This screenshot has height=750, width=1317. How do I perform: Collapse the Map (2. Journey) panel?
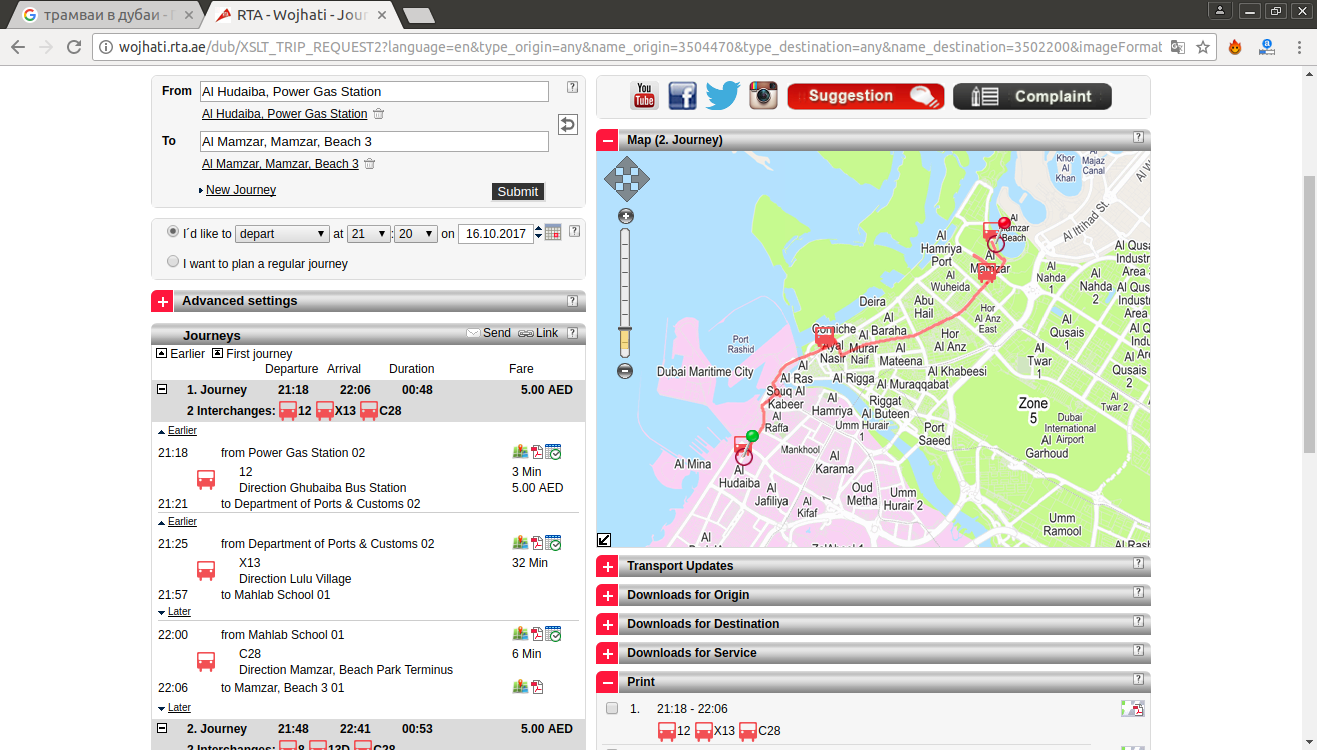[607, 139]
